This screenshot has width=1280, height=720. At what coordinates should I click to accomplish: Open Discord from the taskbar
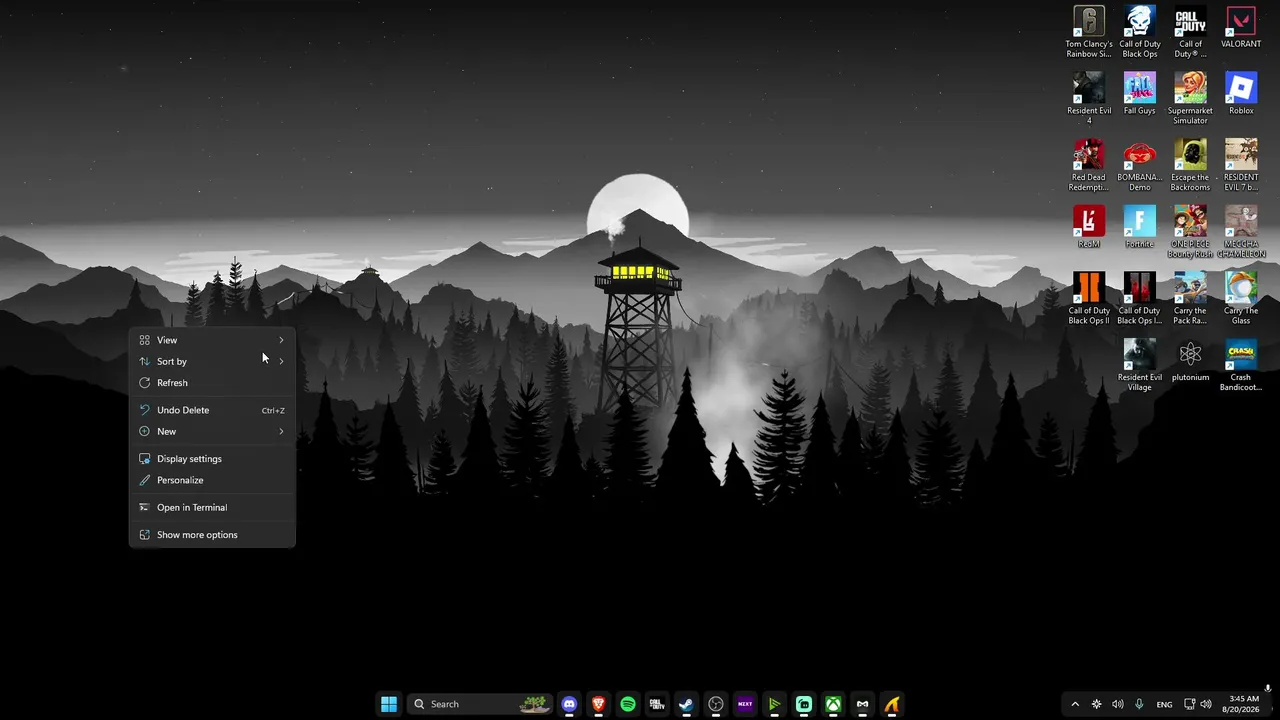tap(569, 704)
